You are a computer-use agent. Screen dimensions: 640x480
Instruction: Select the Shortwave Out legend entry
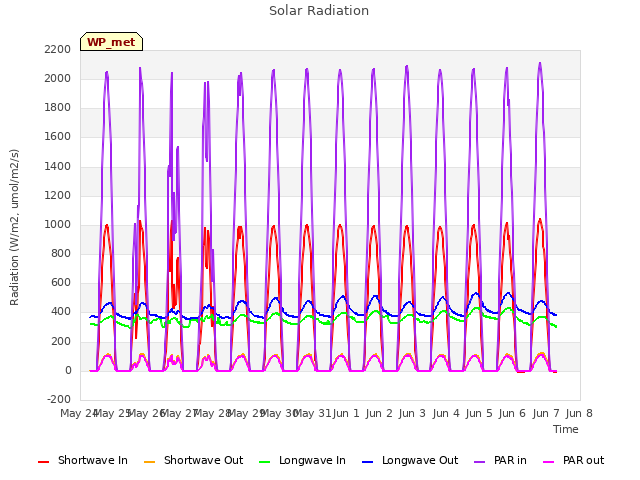(193, 460)
